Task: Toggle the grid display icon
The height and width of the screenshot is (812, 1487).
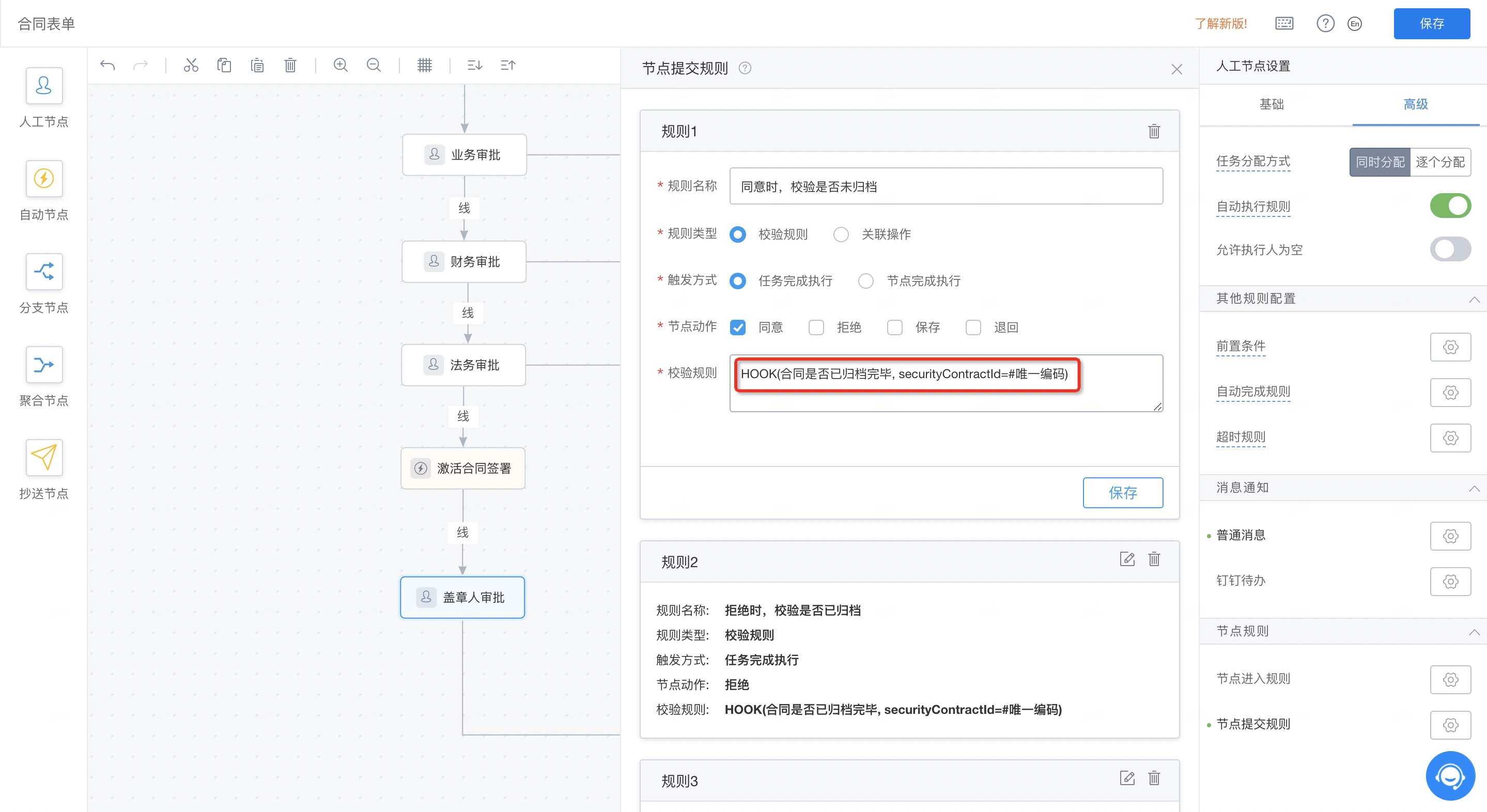Action: point(424,65)
